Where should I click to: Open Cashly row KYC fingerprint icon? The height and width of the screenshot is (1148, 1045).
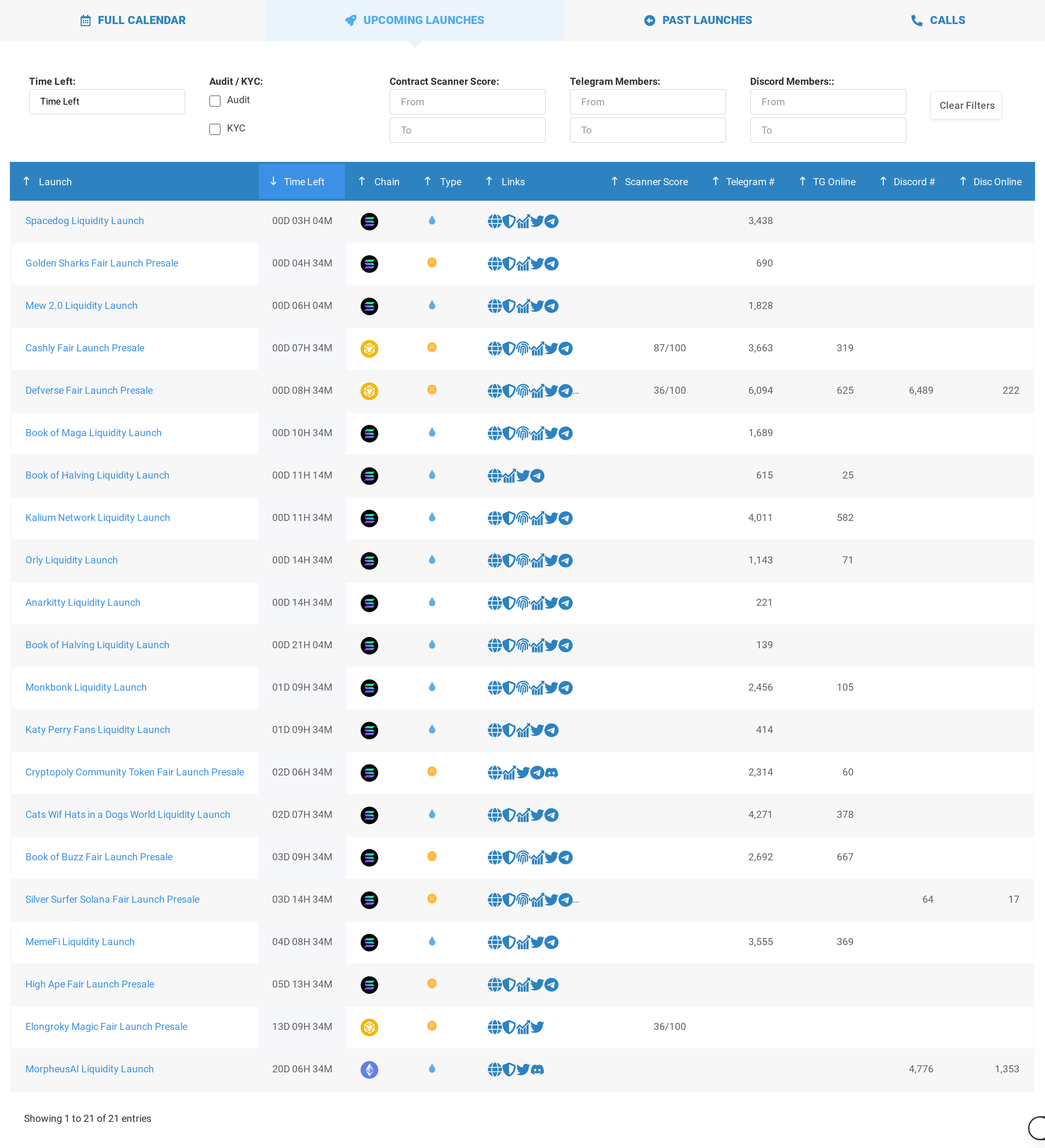coord(523,348)
